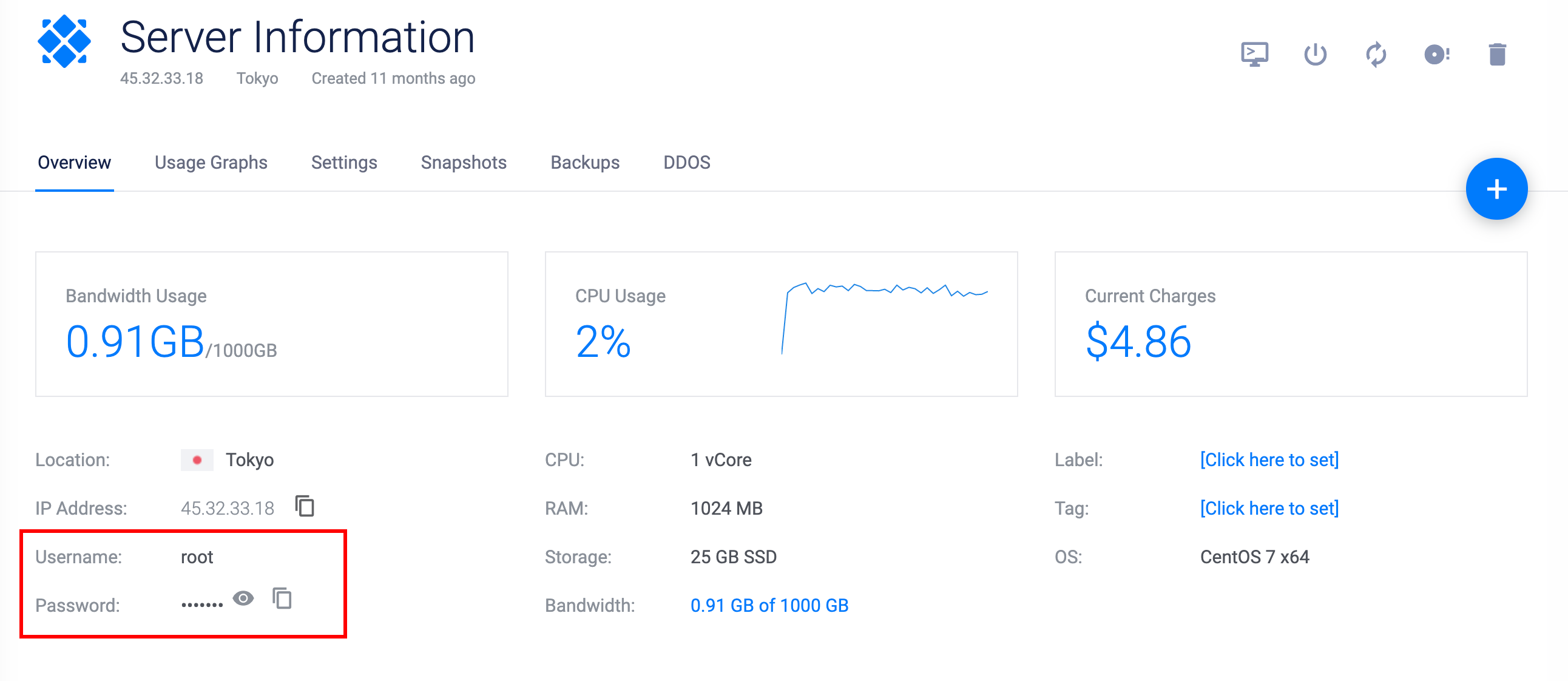Click the Vultr logo icon

(x=64, y=41)
